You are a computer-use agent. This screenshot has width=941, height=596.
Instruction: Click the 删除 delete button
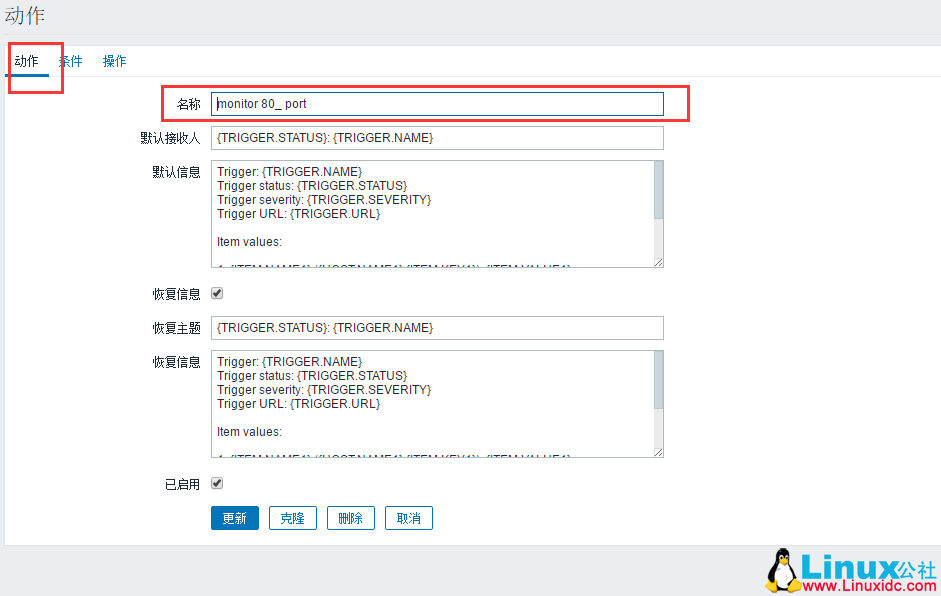(350, 518)
